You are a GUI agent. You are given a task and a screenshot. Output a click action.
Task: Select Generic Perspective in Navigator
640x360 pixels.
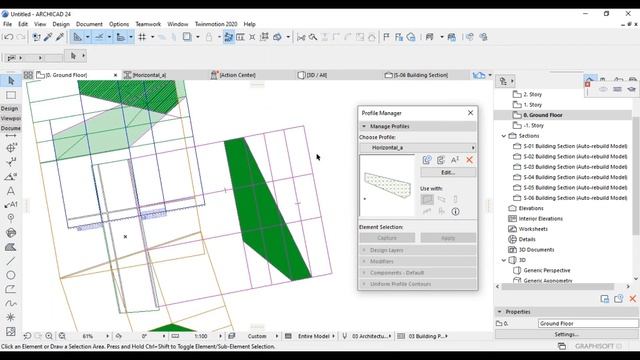click(x=547, y=270)
